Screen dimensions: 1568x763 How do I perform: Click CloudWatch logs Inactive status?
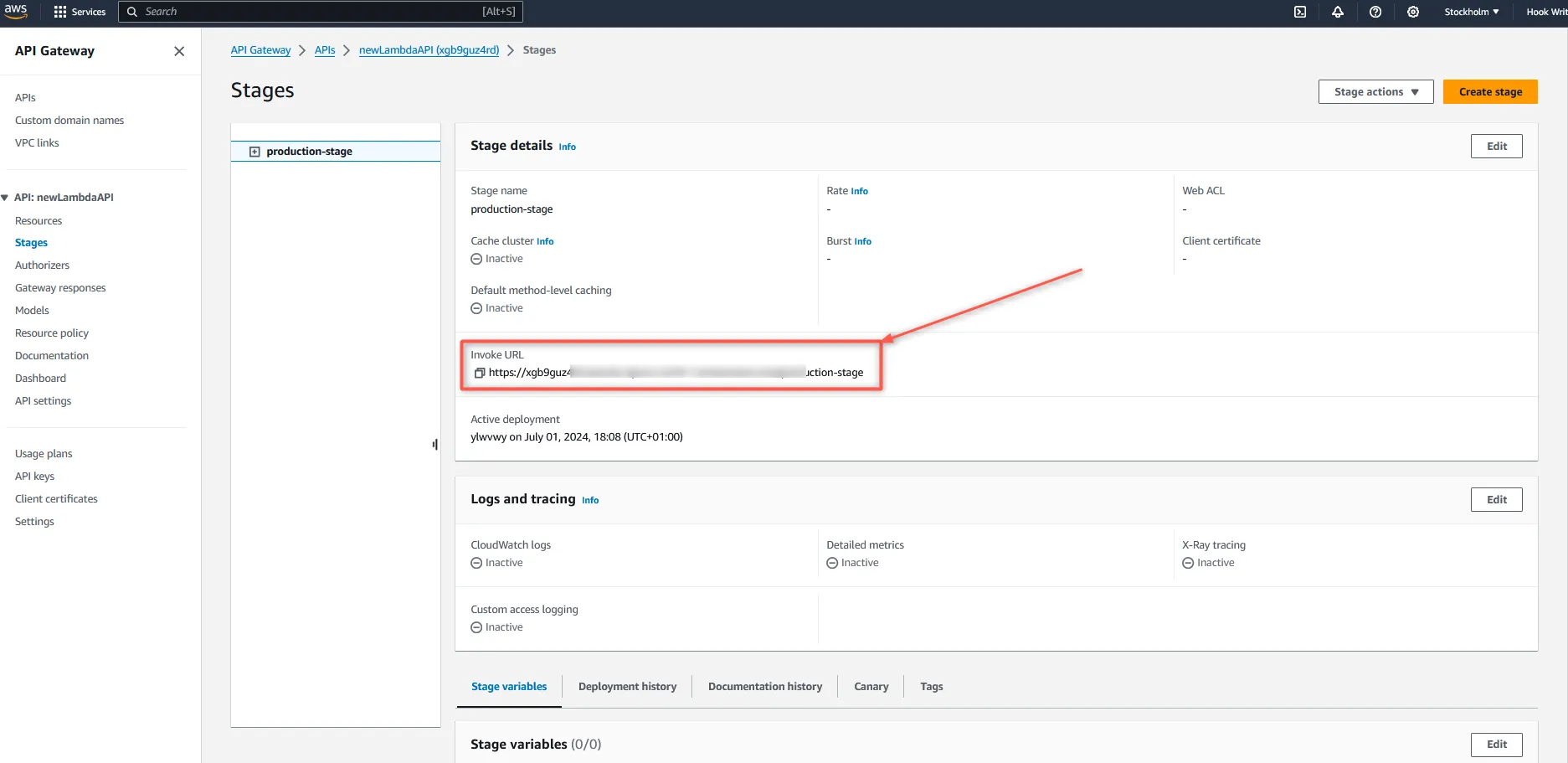point(496,563)
